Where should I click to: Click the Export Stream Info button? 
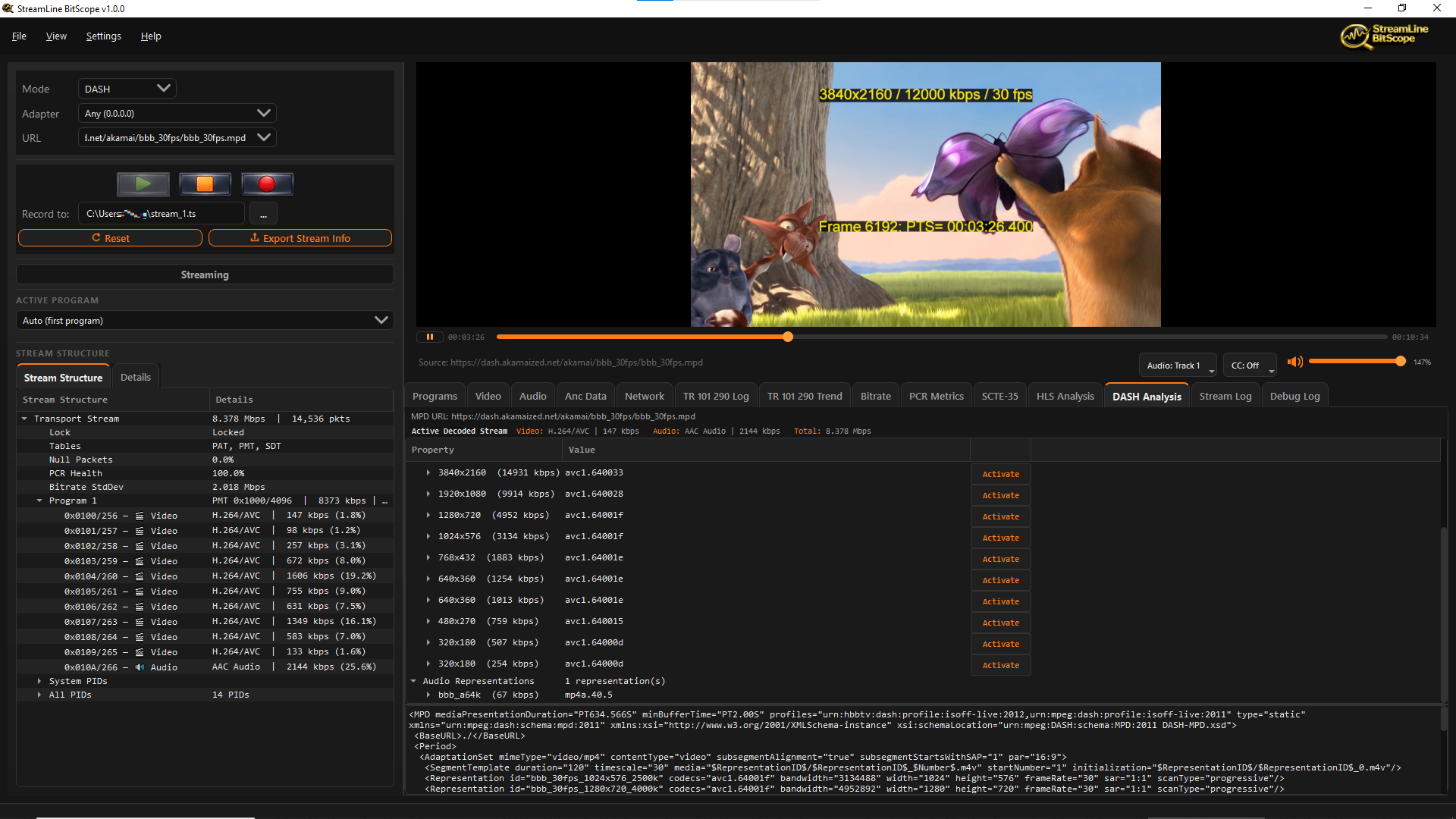click(x=300, y=238)
